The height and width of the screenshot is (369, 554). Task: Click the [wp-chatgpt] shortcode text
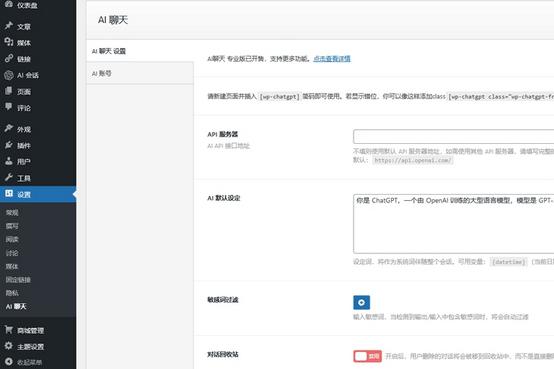tap(279, 96)
